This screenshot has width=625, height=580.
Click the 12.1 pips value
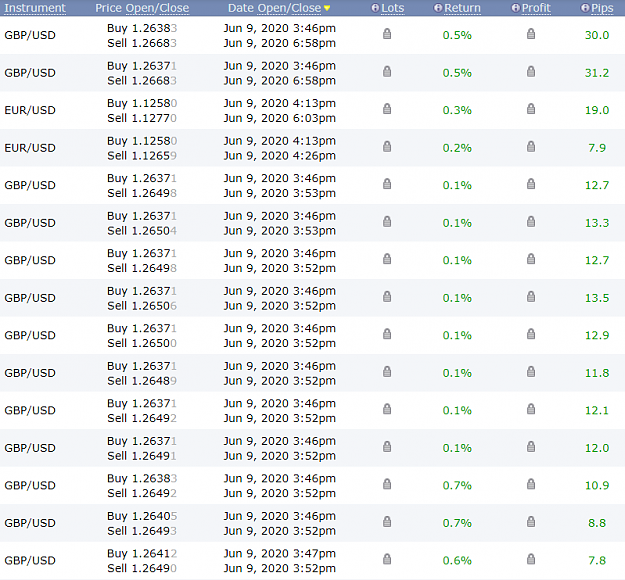597,410
